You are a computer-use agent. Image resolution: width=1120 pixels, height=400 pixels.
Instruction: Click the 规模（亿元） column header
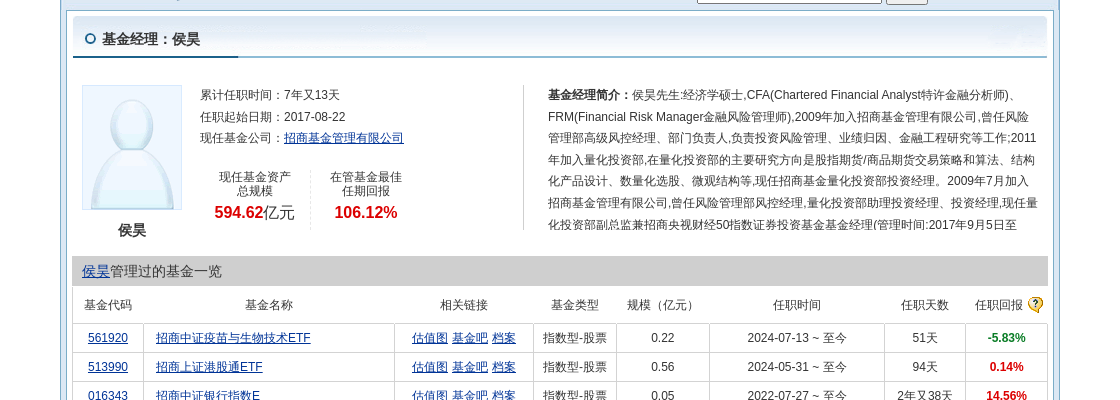pyautogui.click(x=662, y=305)
